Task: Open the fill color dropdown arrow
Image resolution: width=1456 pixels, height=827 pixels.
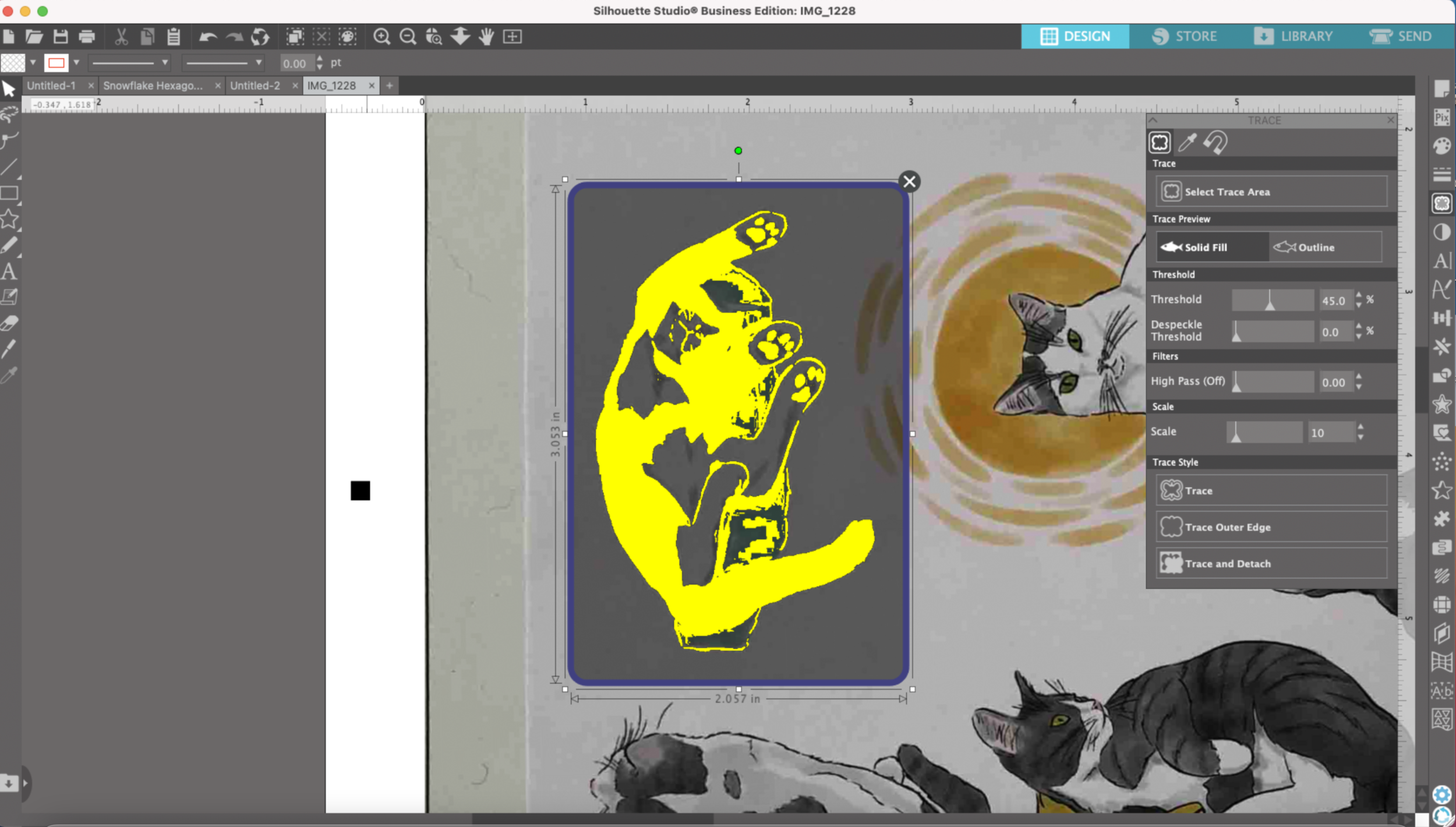Action: [33, 62]
